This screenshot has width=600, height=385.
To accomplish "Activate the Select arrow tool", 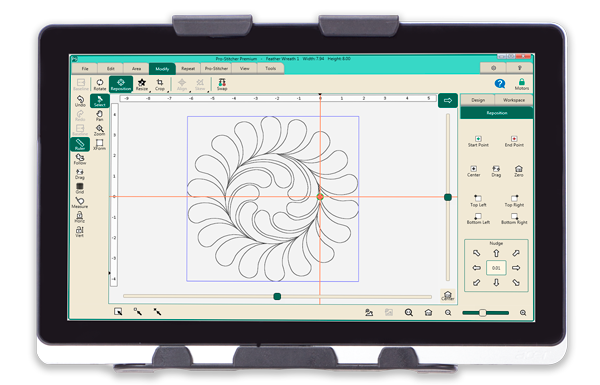I will pos(99,101).
